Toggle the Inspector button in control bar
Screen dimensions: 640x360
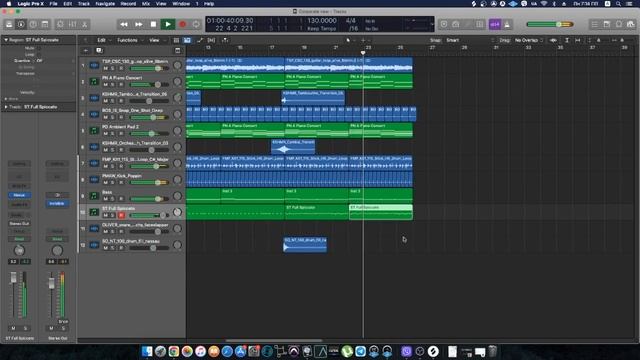21,24
